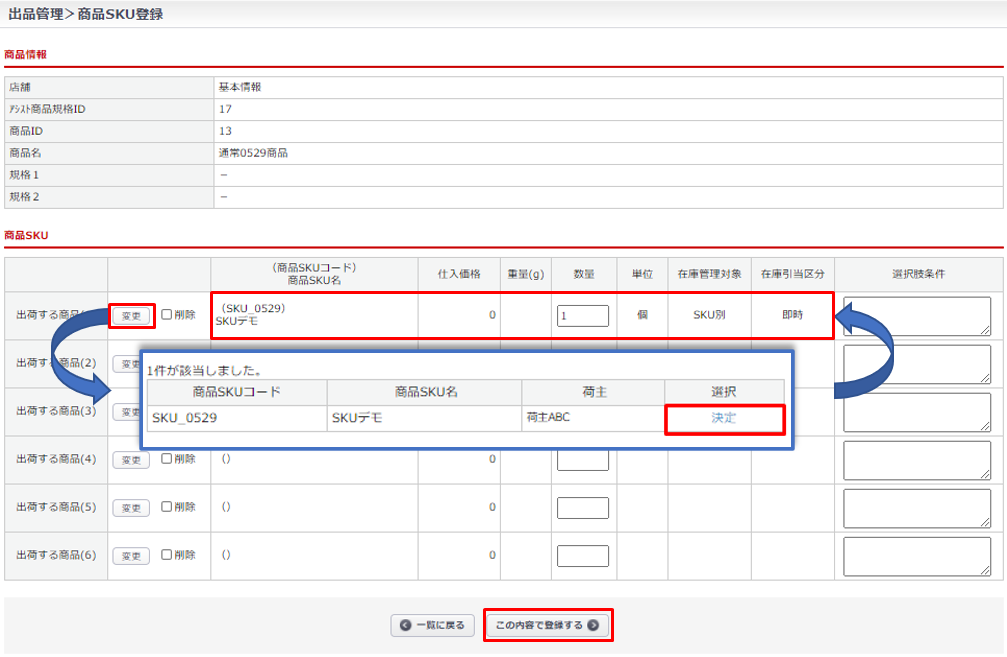Click 店舗 label in product info
The height and width of the screenshot is (657, 1007).
pos(20,87)
